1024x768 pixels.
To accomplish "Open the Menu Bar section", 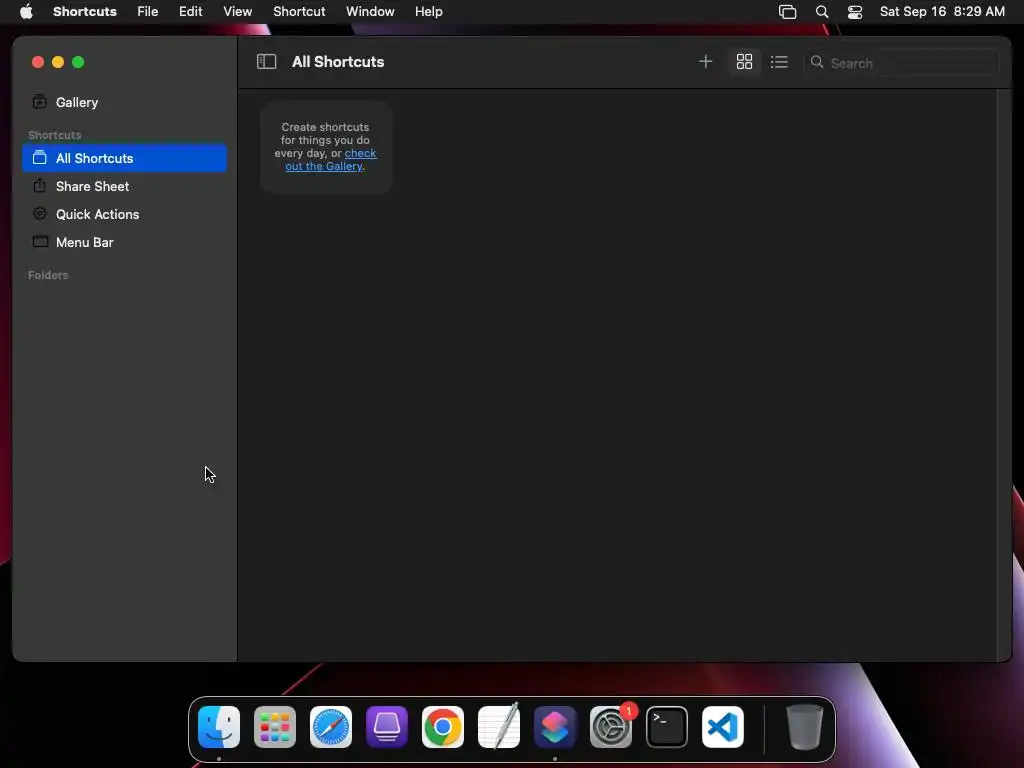I will pyautogui.click(x=124, y=242).
